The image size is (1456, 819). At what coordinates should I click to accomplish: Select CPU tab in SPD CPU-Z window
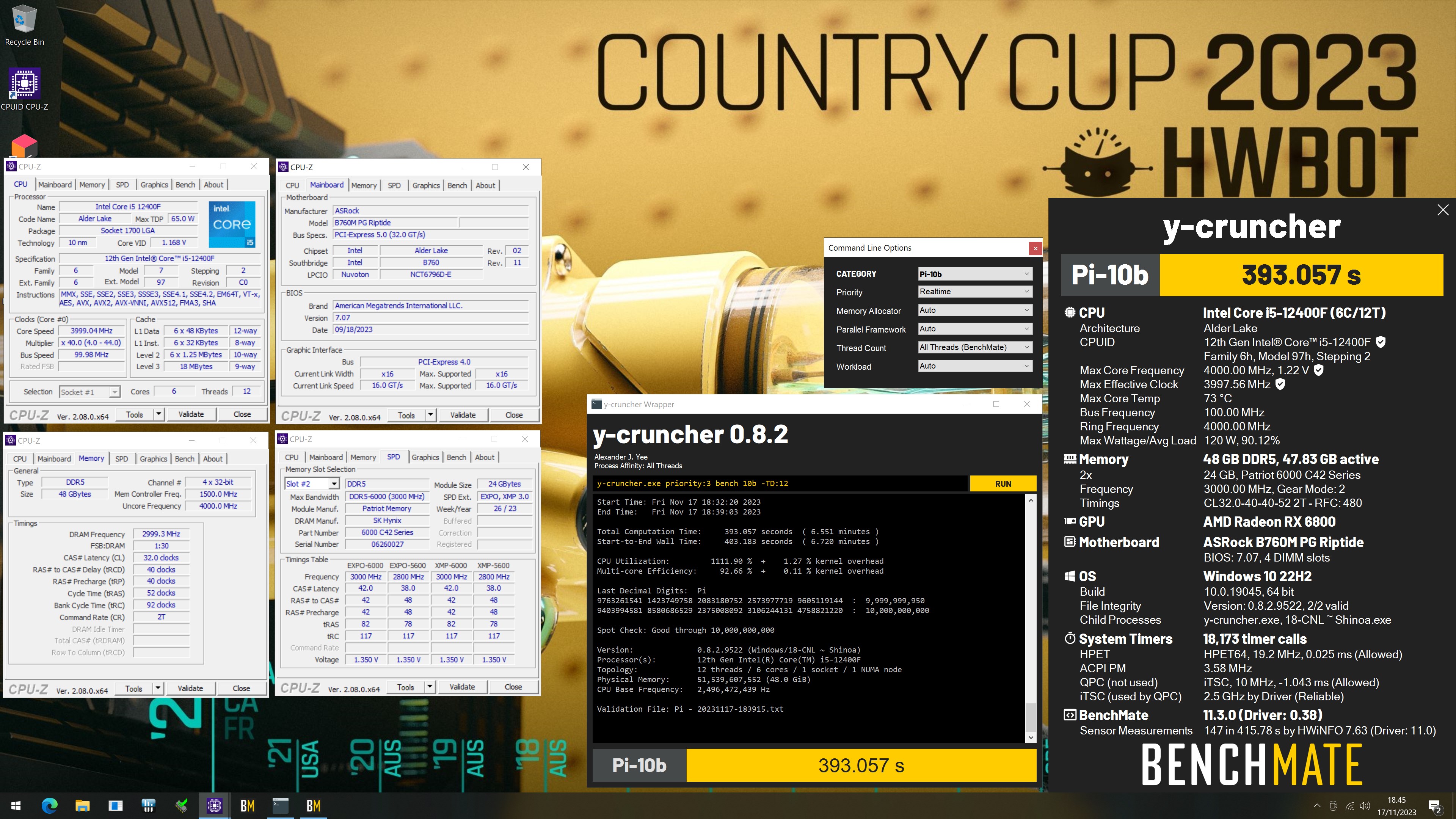[x=292, y=457]
